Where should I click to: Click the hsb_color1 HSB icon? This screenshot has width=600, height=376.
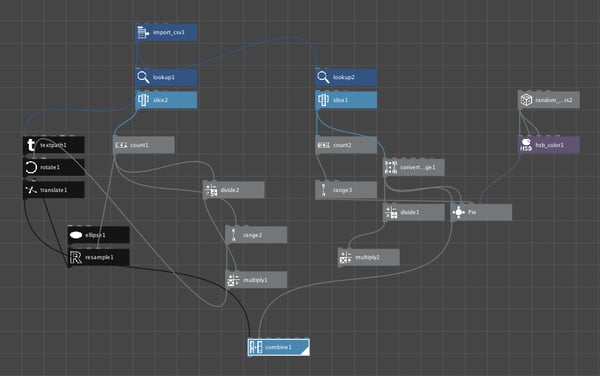click(526, 145)
